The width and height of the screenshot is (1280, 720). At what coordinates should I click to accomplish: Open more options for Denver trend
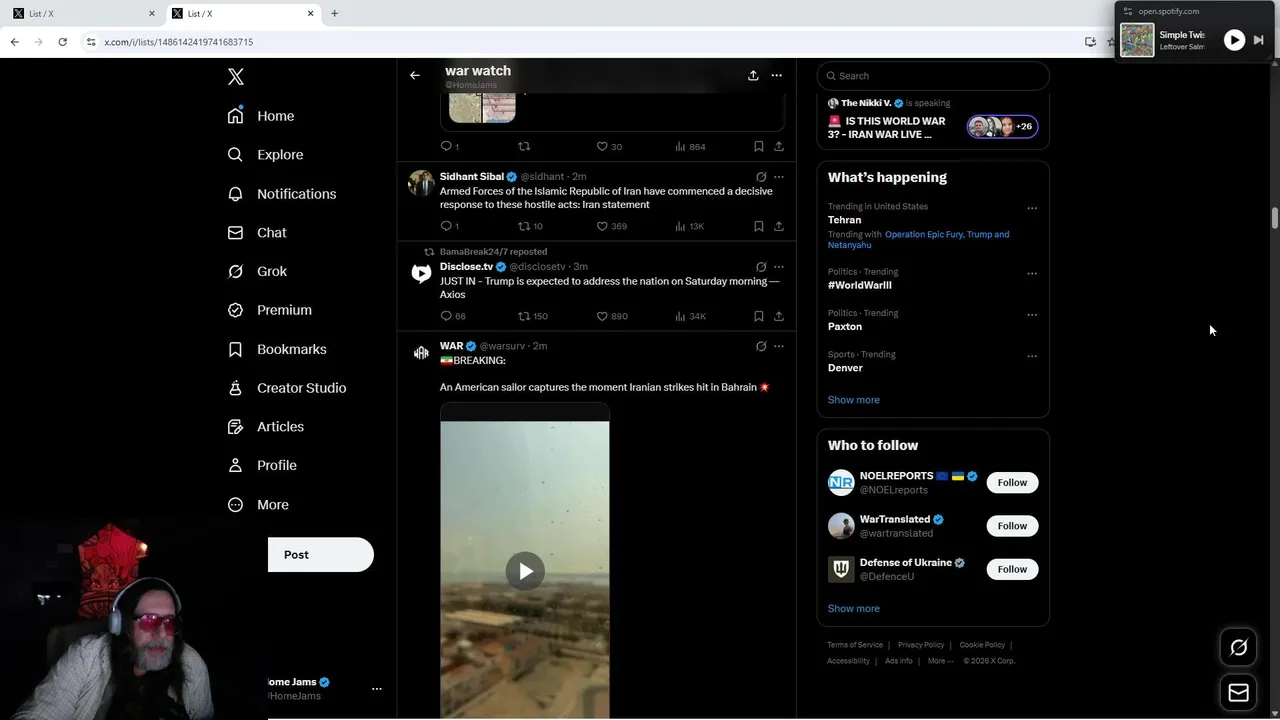[x=1032, y=355]
